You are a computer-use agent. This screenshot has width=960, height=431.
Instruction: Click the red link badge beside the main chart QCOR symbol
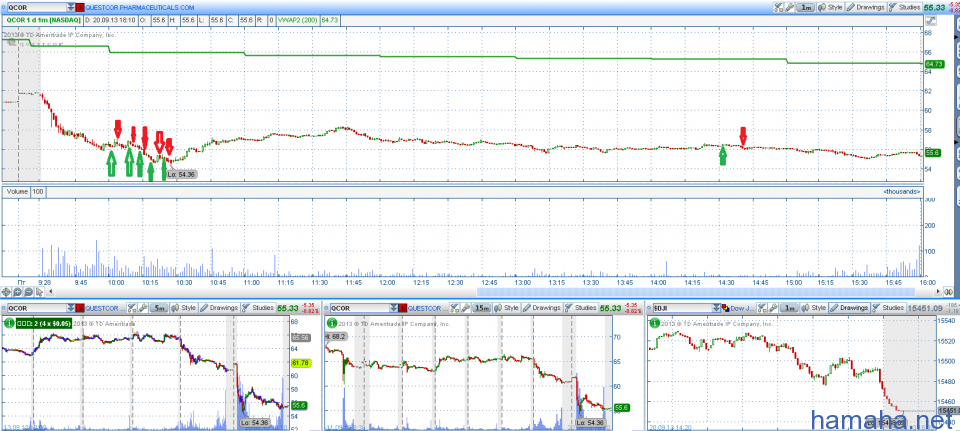tap(80, 7)
